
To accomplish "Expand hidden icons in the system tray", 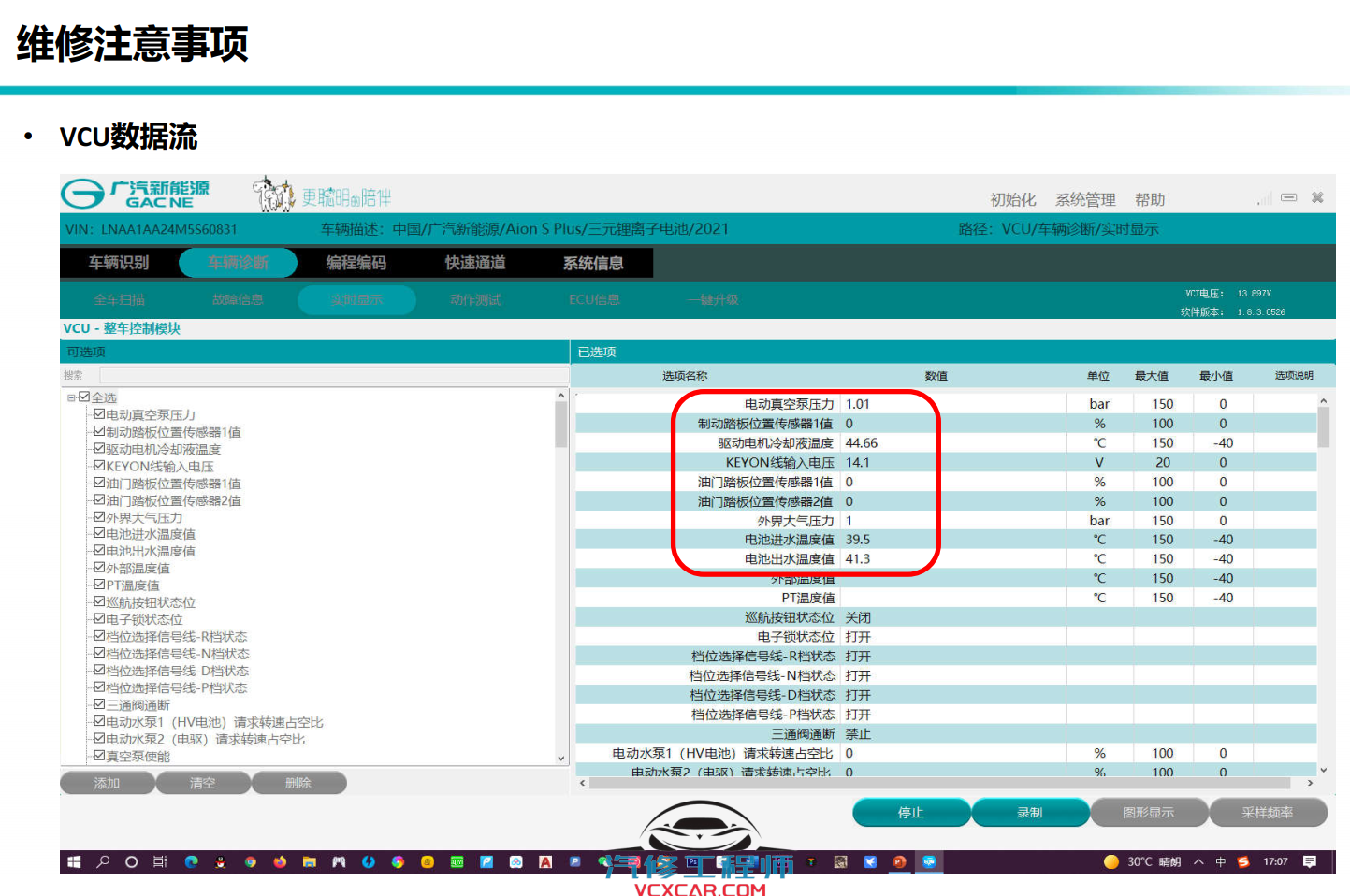I will [1198, 861].
